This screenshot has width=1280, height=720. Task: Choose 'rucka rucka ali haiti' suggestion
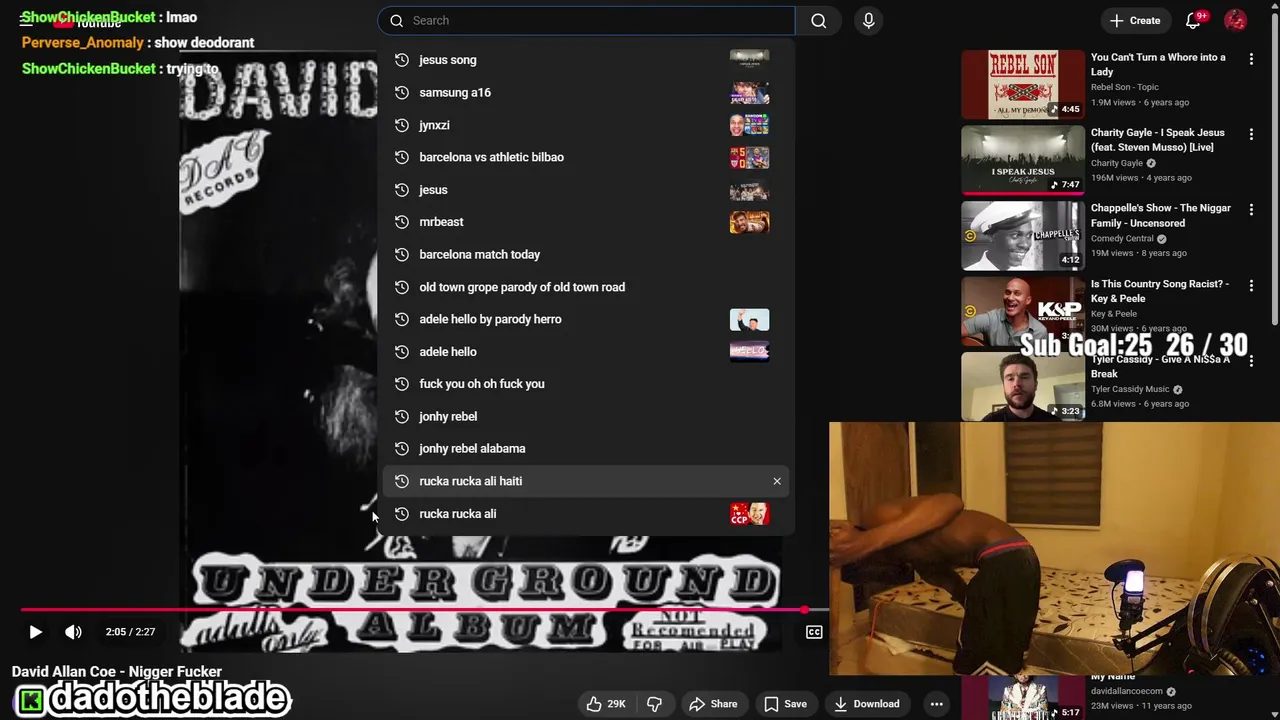click(586, 481)
